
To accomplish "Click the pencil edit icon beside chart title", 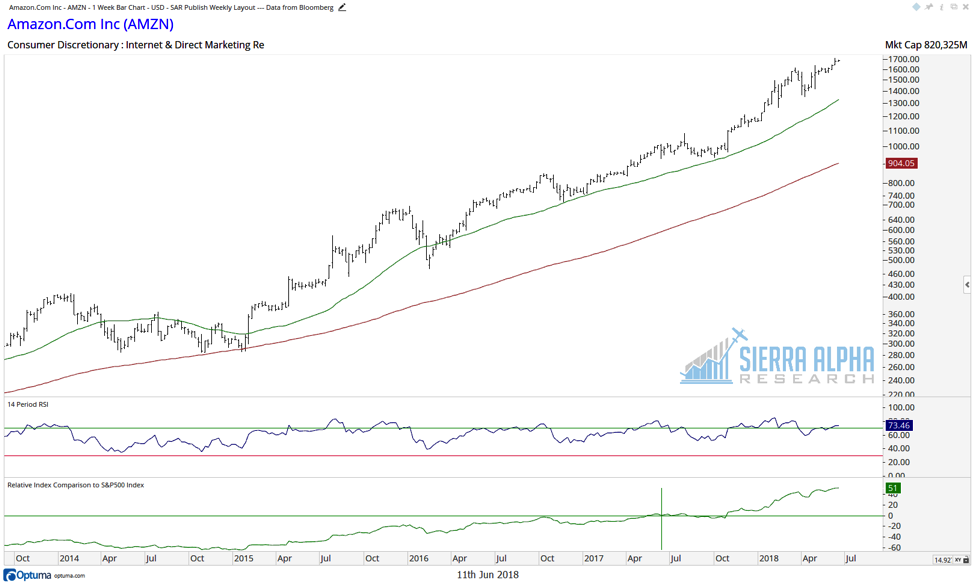I will [342, 7].
